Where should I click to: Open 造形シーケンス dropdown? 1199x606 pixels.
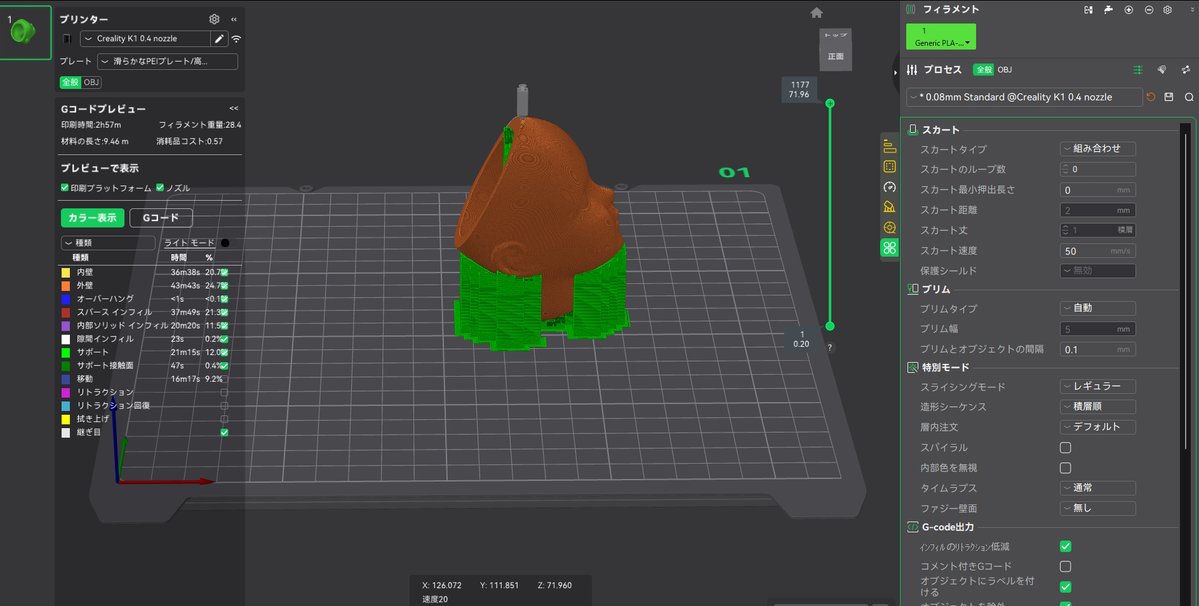click(x=1097, y=407)
